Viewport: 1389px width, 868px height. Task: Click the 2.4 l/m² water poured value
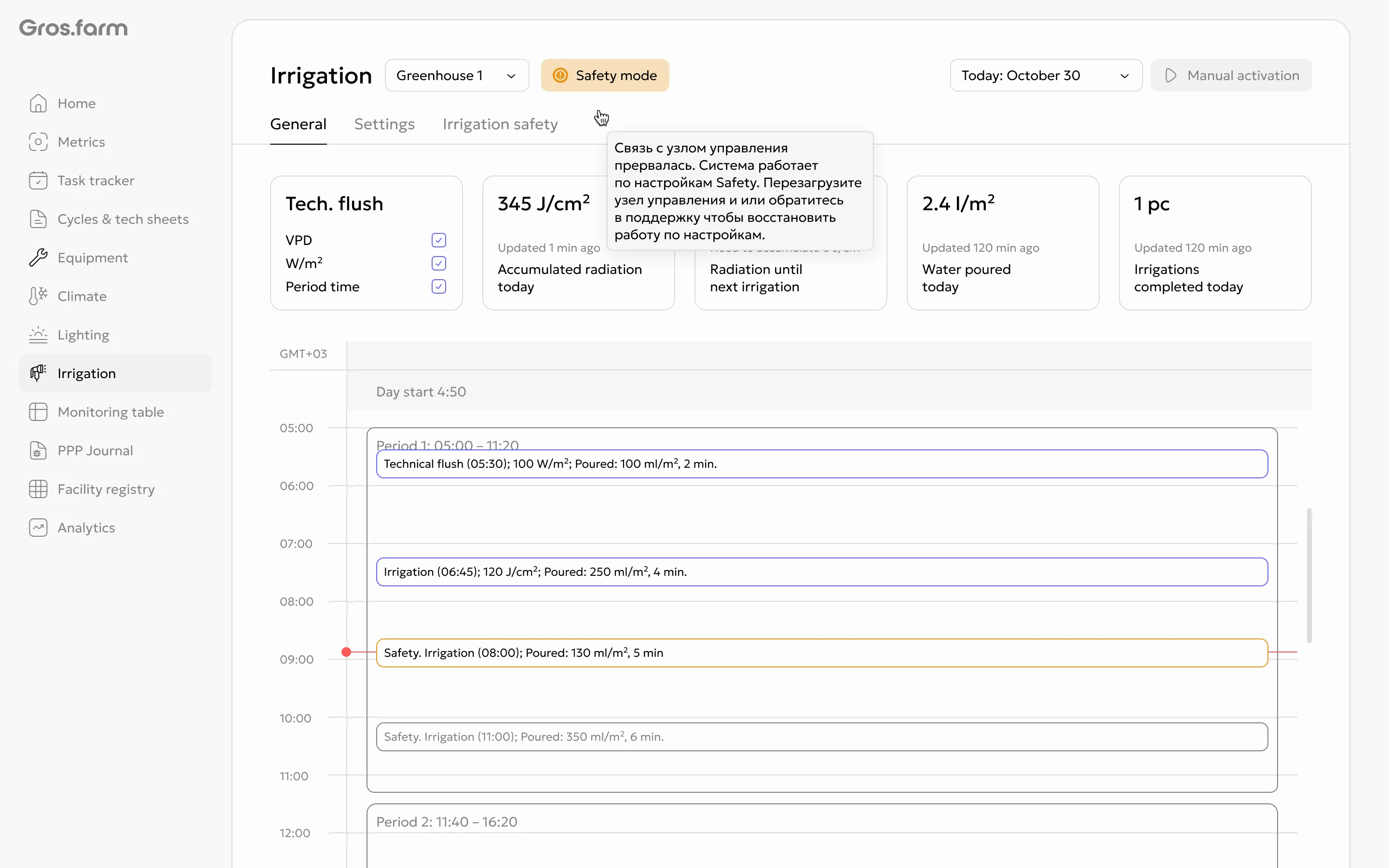(958, 203)
